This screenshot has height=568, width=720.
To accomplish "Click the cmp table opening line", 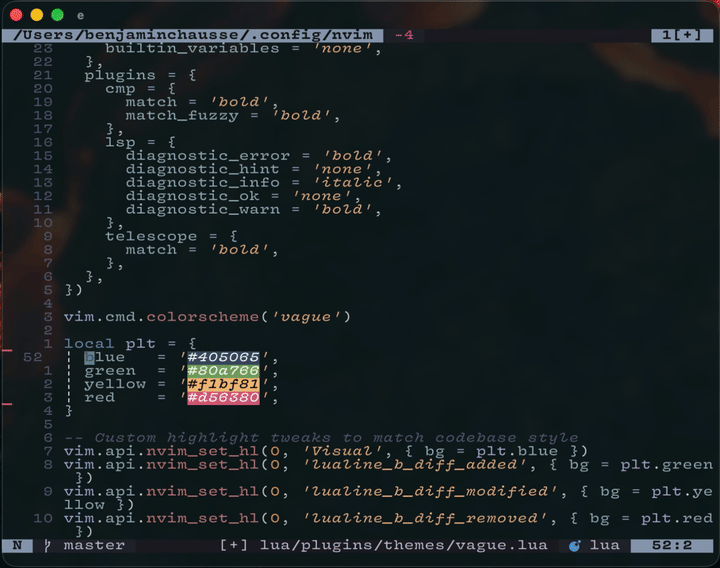I will 140,89.
